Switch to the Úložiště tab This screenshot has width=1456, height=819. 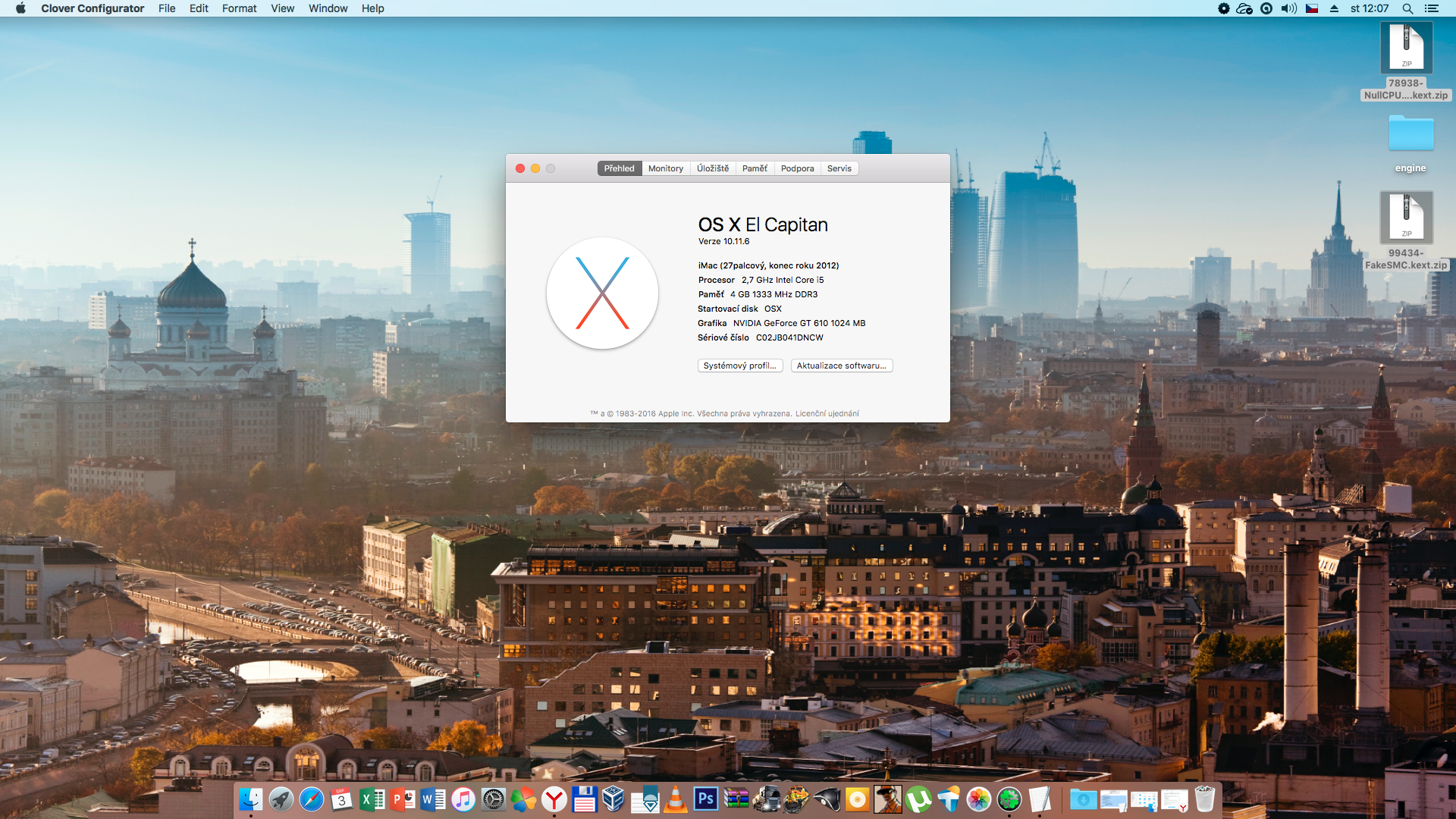pos(713,168)
